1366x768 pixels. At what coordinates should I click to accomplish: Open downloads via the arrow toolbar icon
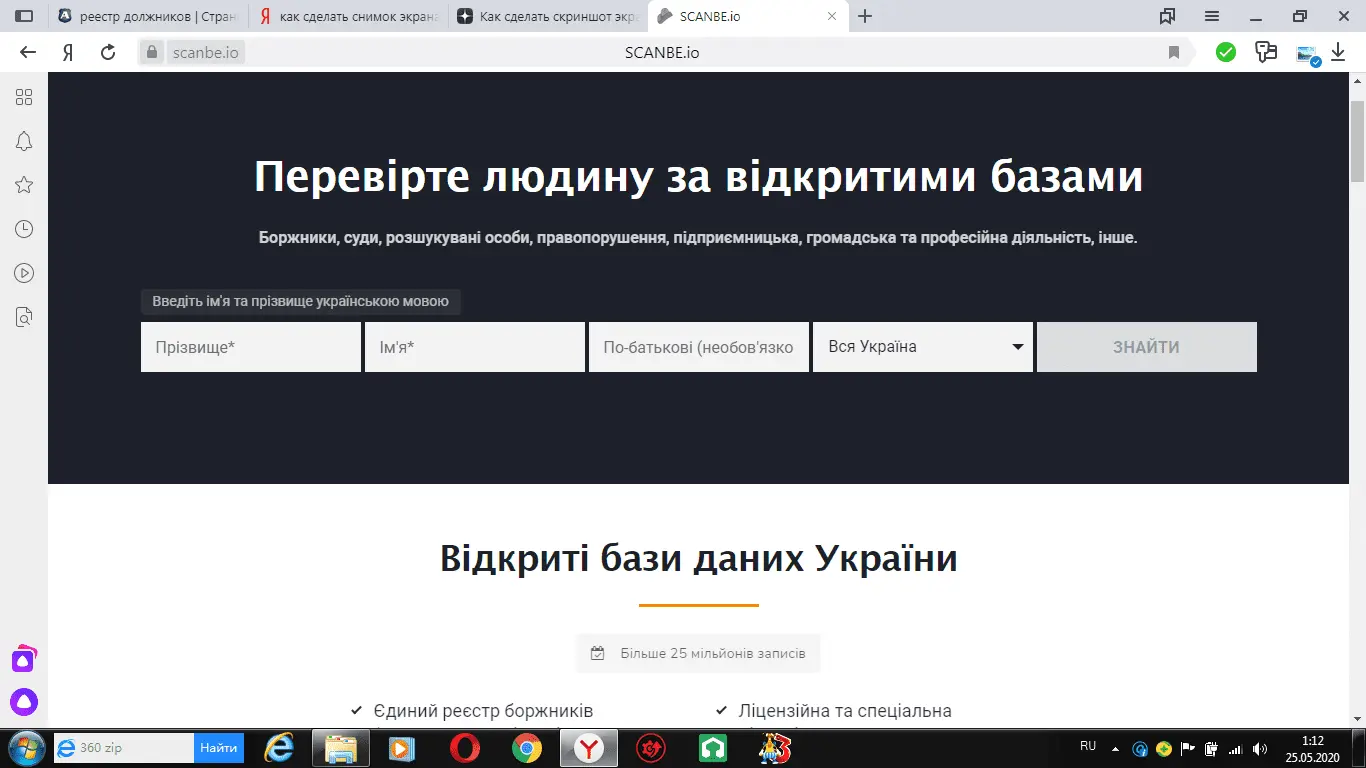tap(1340, 52)
